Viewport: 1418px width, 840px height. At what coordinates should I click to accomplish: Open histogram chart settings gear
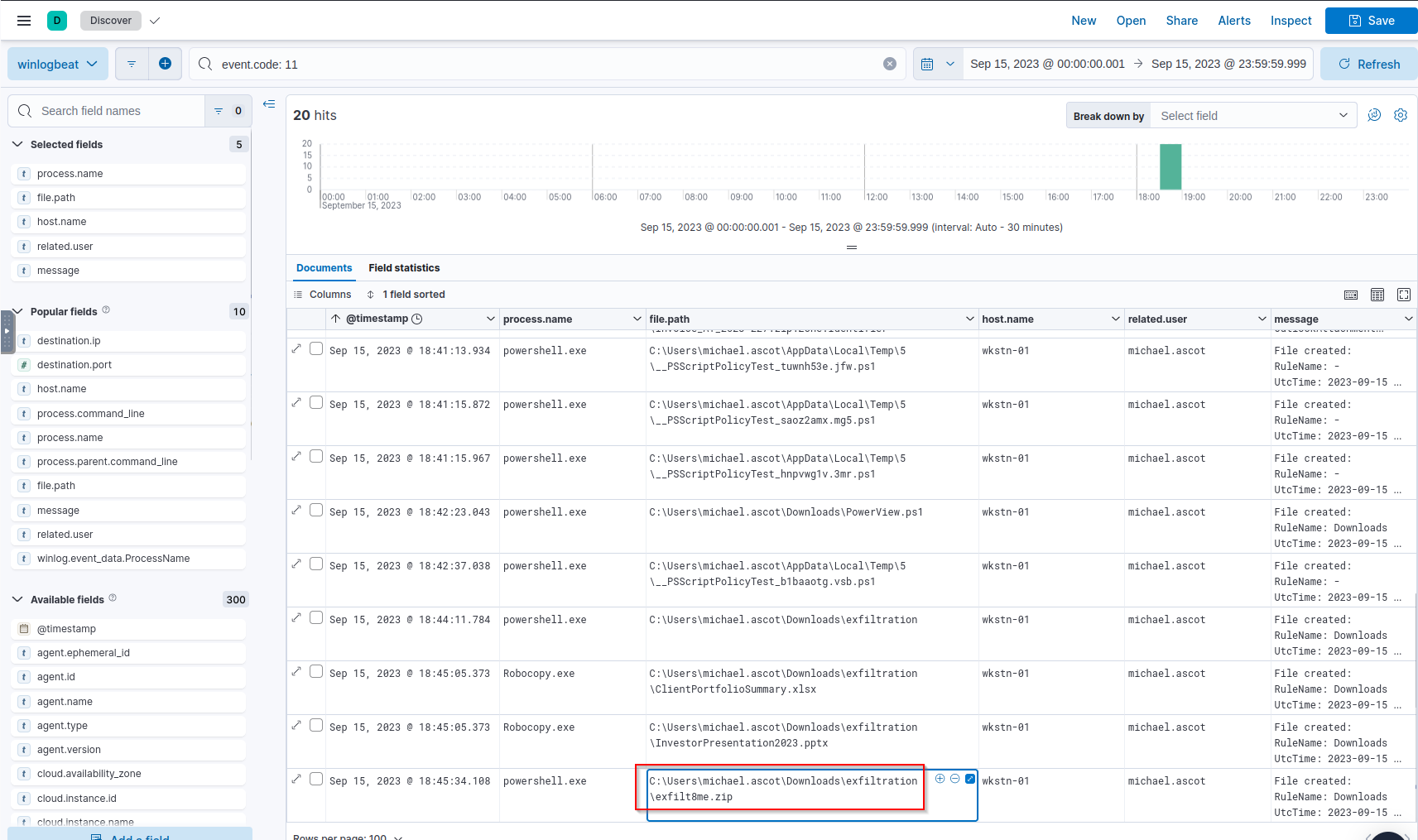coord(1401,116)
